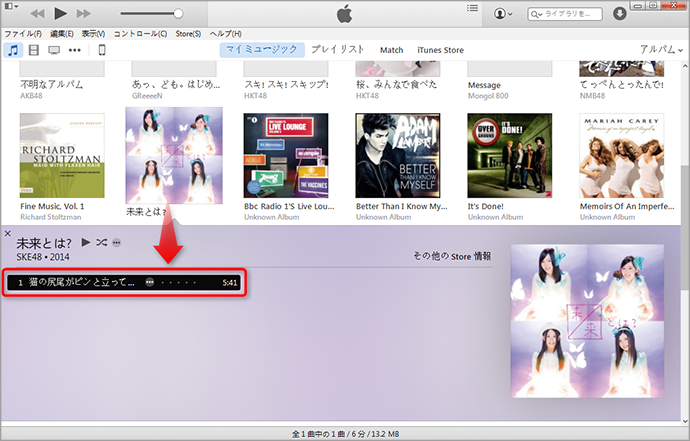Screen dimensions: 690x441
Task: Switch to マイミュージック tab
Action: (x=262, y=50)
